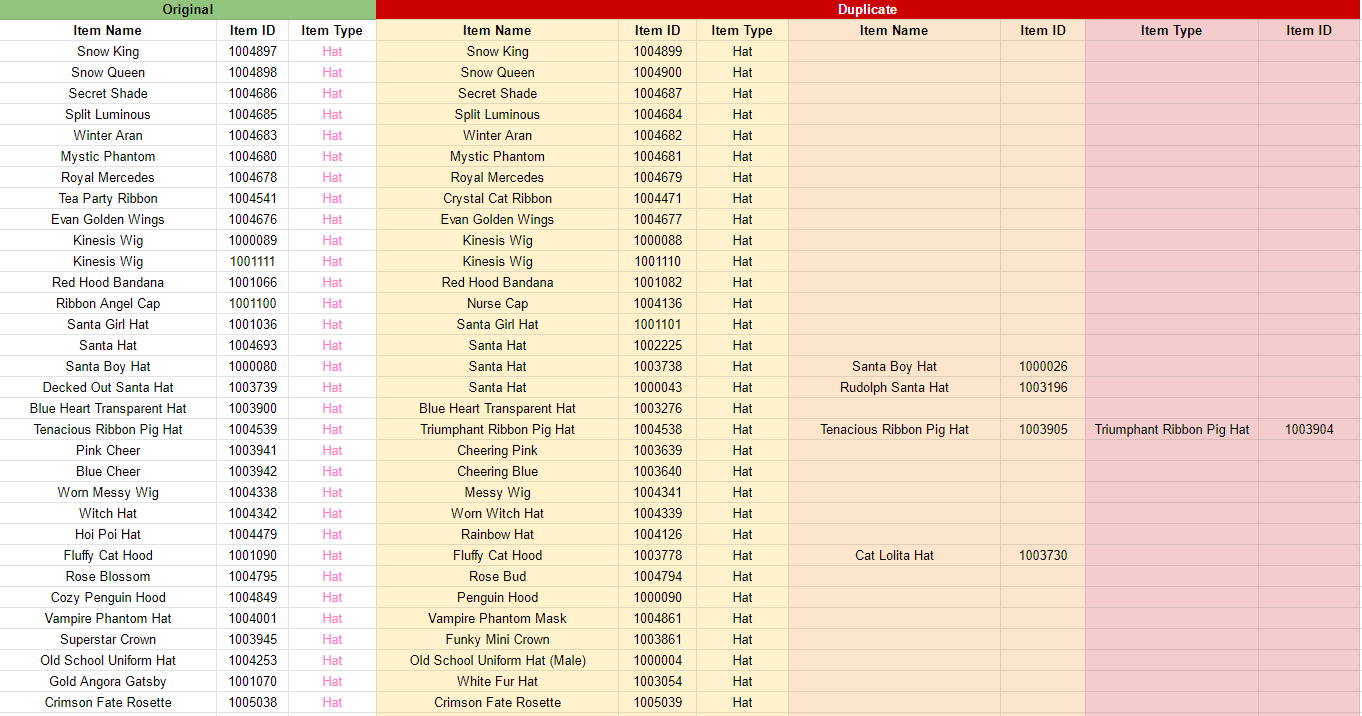Click Item ID 1004341

coord(657,492)
